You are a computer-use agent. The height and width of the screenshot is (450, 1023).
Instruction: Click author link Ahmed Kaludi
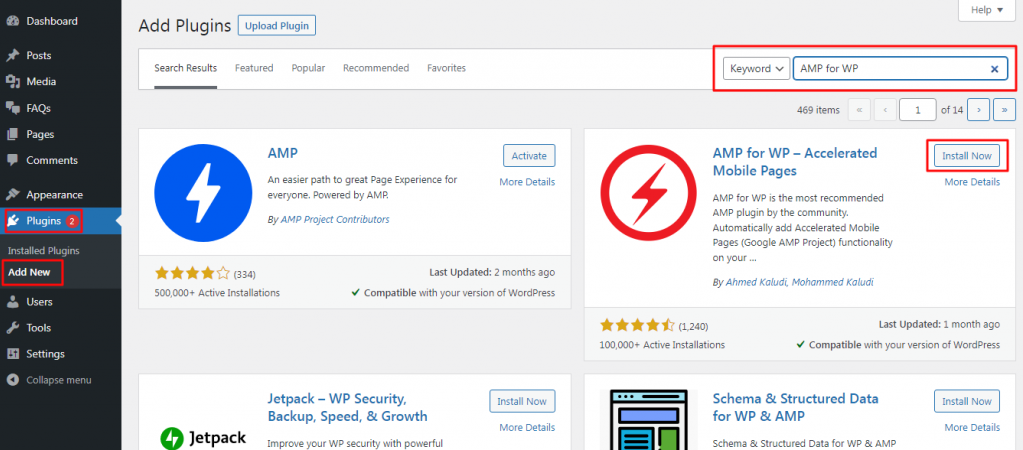click(755, 282)
